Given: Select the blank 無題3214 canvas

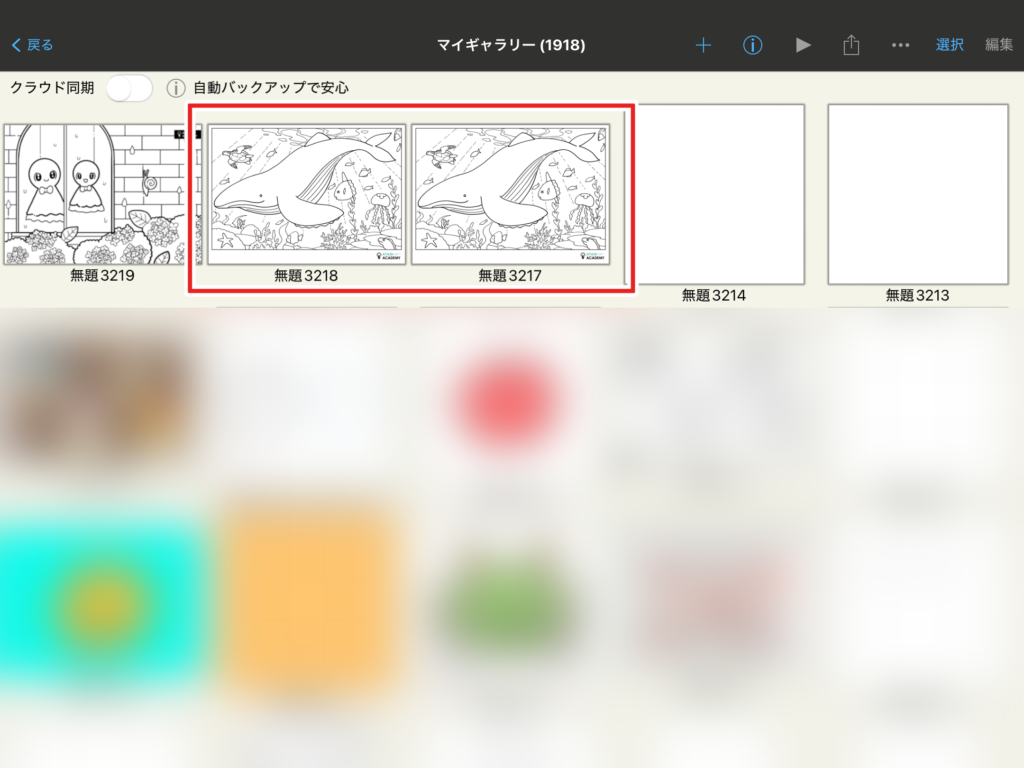Looking at the screenshot, I should click(714, 194).
